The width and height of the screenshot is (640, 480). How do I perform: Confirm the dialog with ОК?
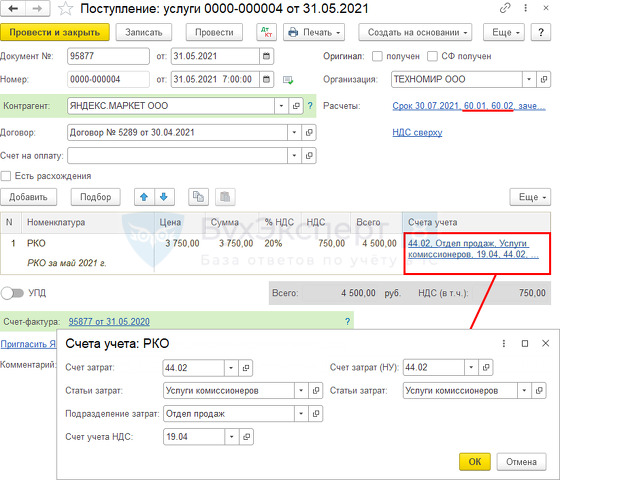pos(474,462)
